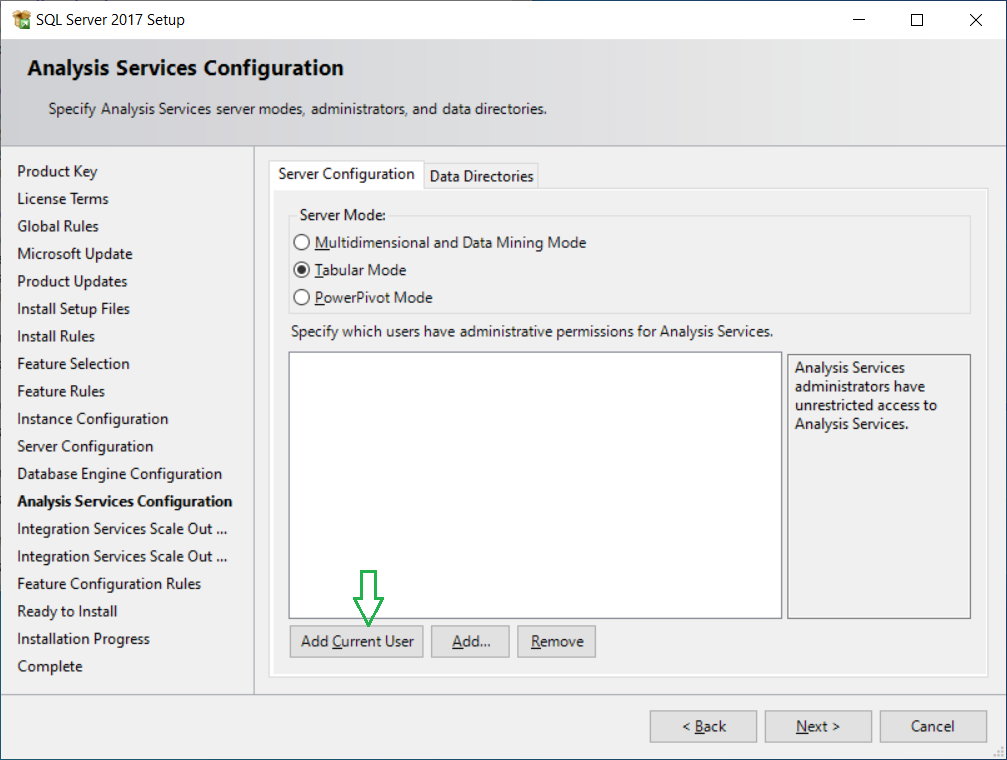The image size is (1007, 760).
Task: Select Ready to Install in sidebar
Action: tap(67, 611)
